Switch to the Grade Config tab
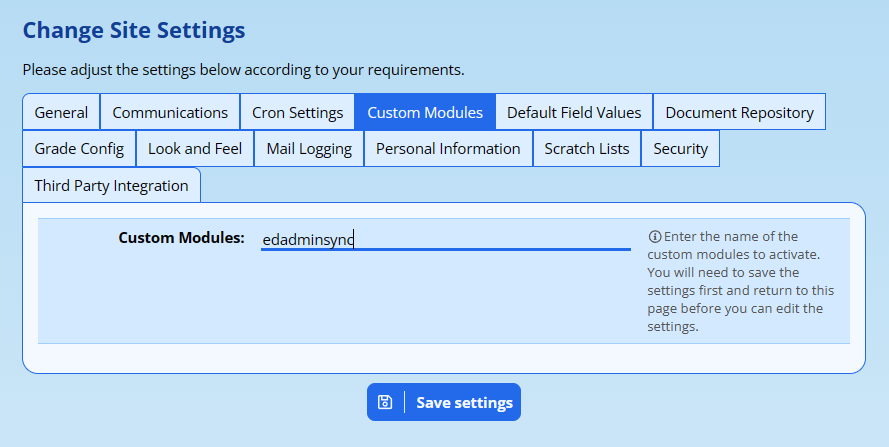Image resolution: width=889 pixels, height=447 pixels. 79,149
